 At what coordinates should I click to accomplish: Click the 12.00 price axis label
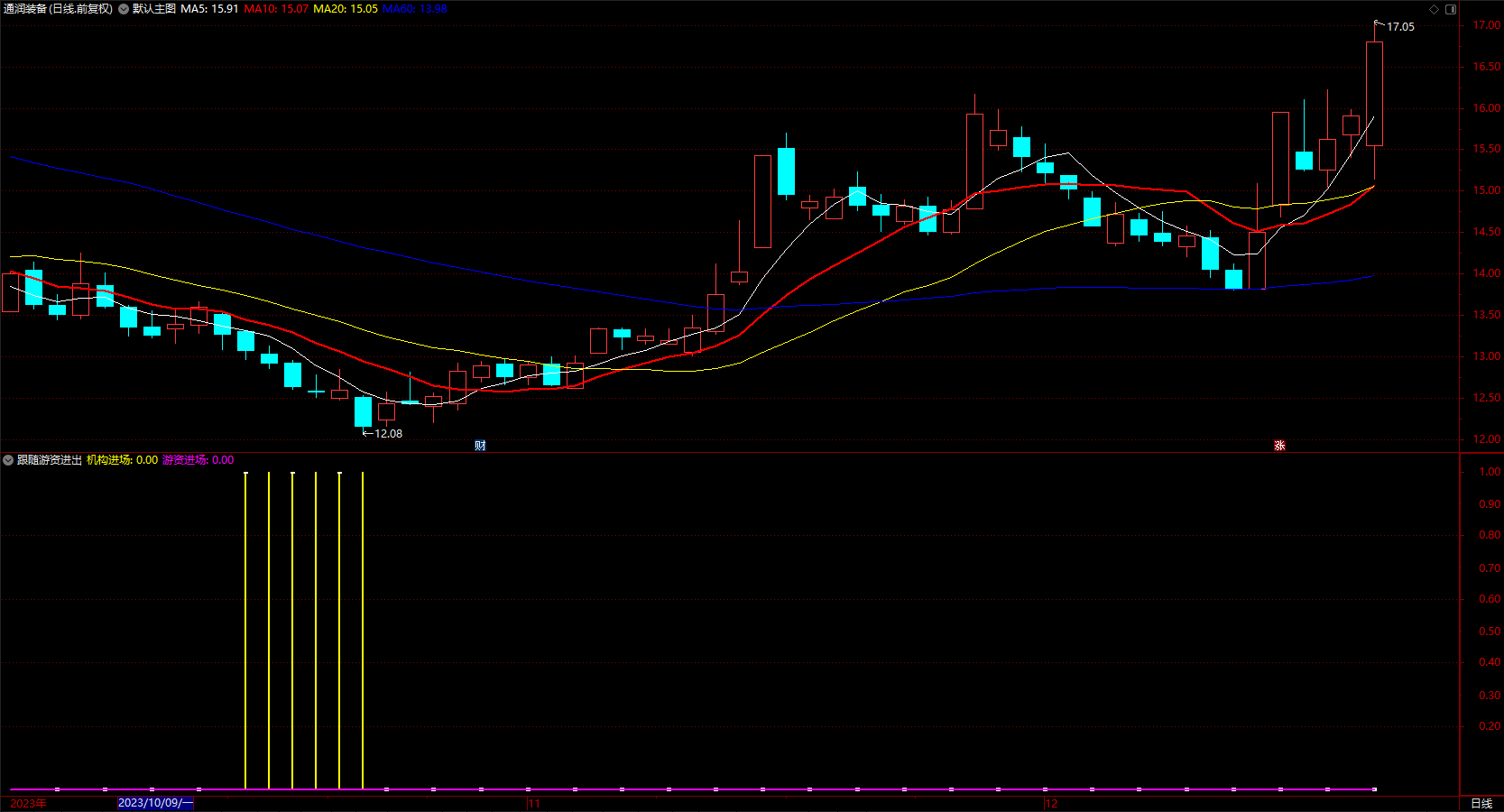point(1487,439)
